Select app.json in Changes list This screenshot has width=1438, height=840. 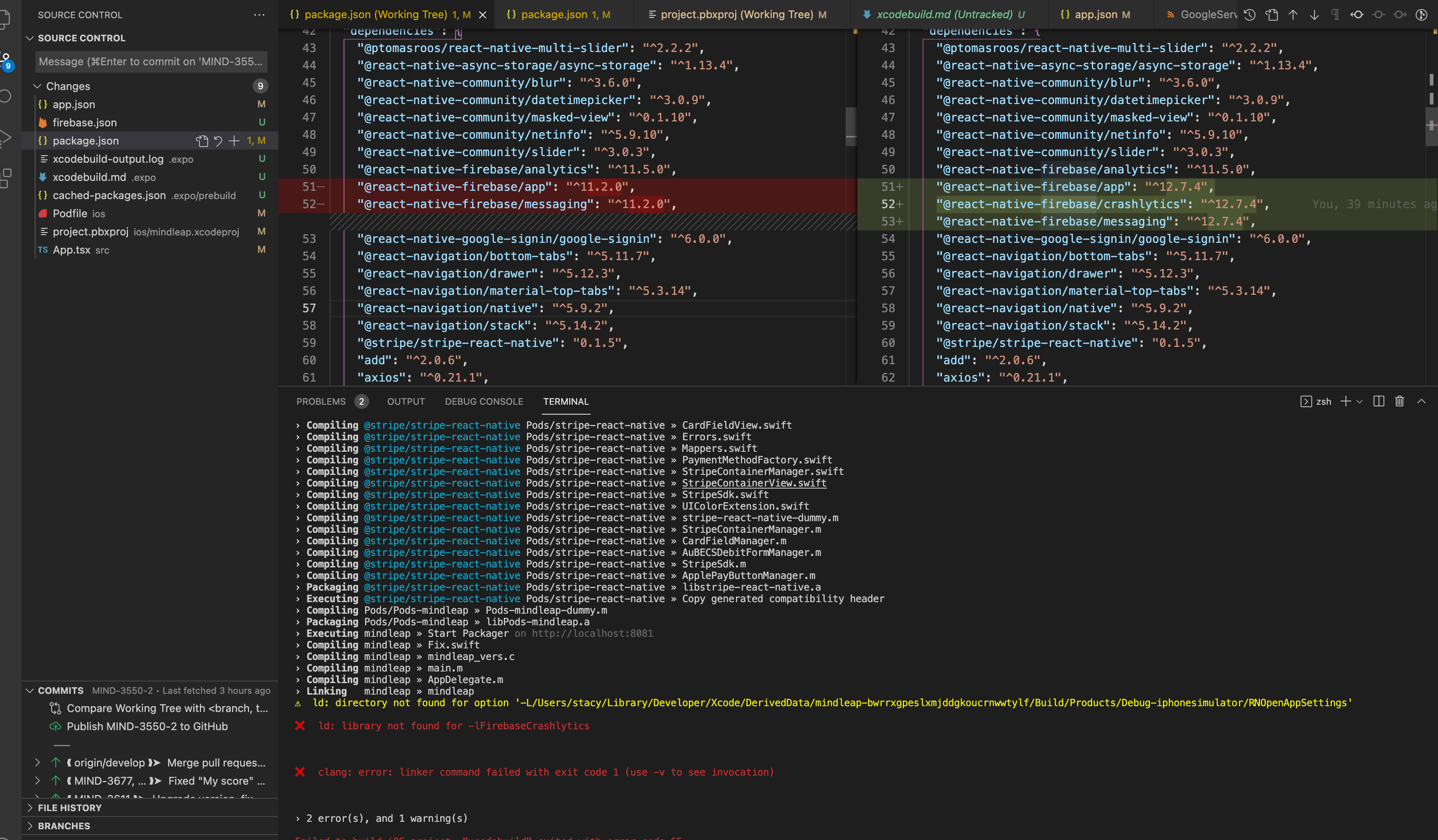click(149, 104)
